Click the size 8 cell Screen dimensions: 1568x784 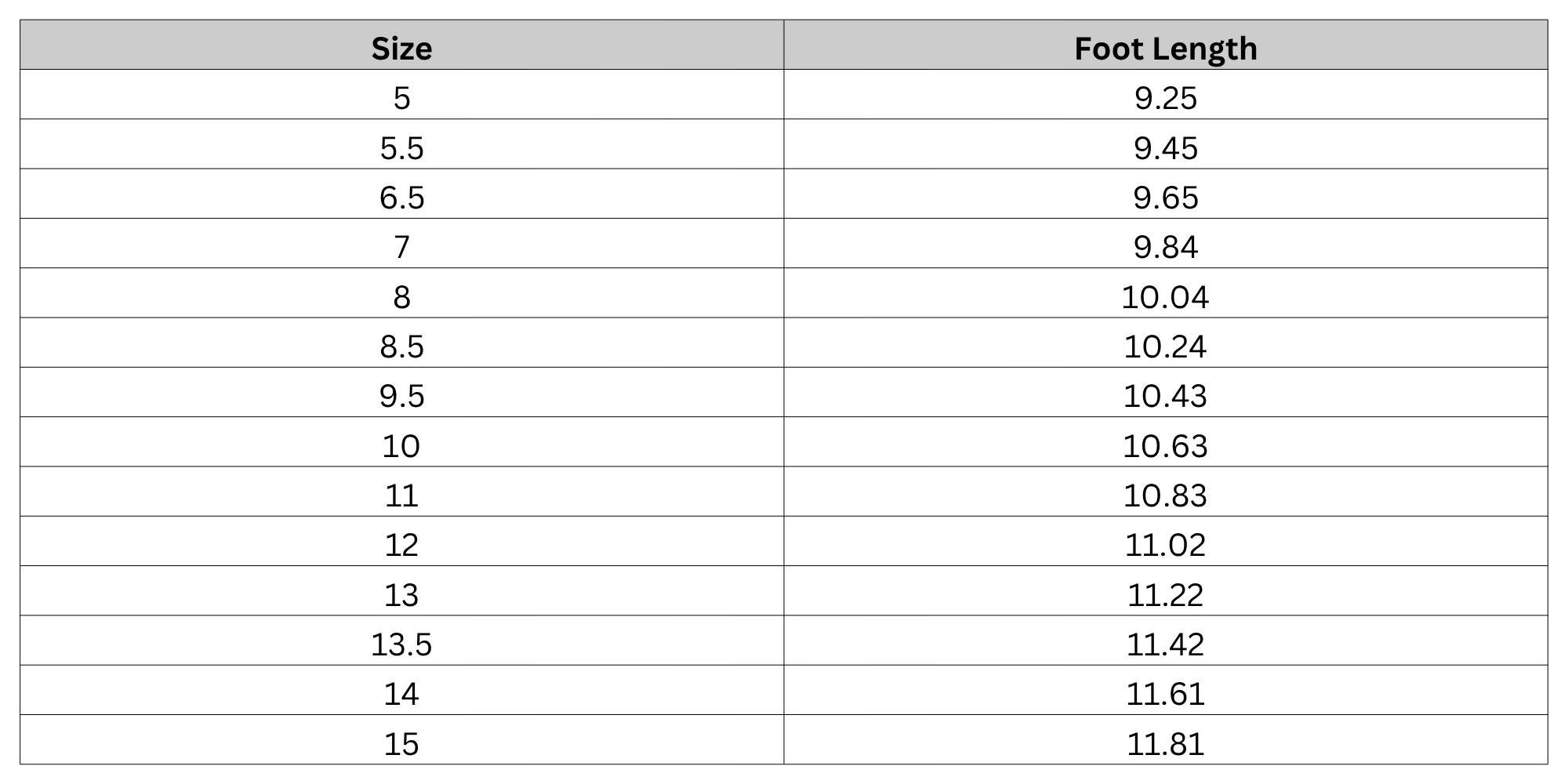point(401,293)
